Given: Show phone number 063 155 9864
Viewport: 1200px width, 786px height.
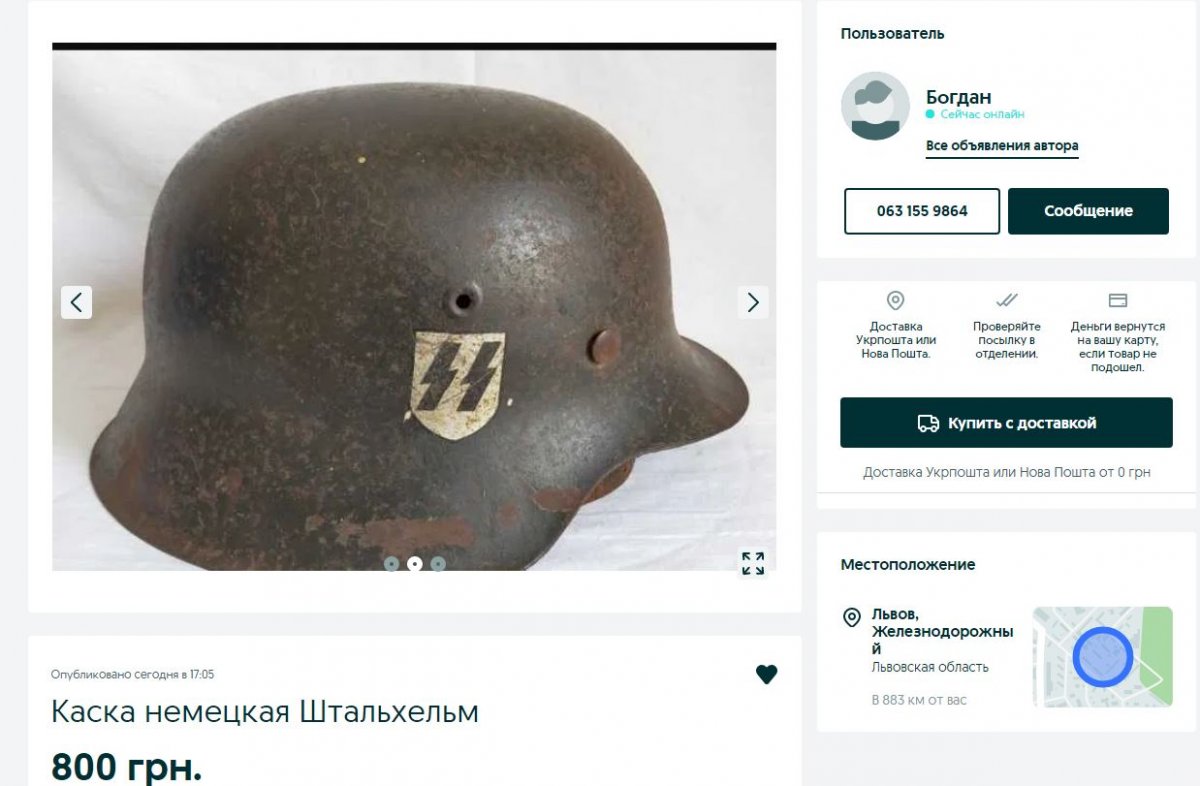Looking at the screenshot, I should tap(922, 211).
